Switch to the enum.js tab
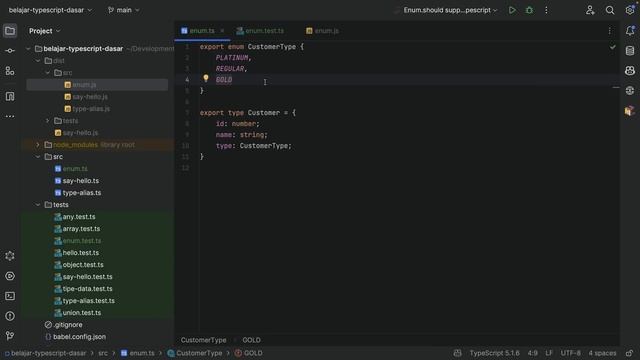 [x=322, y=31]
